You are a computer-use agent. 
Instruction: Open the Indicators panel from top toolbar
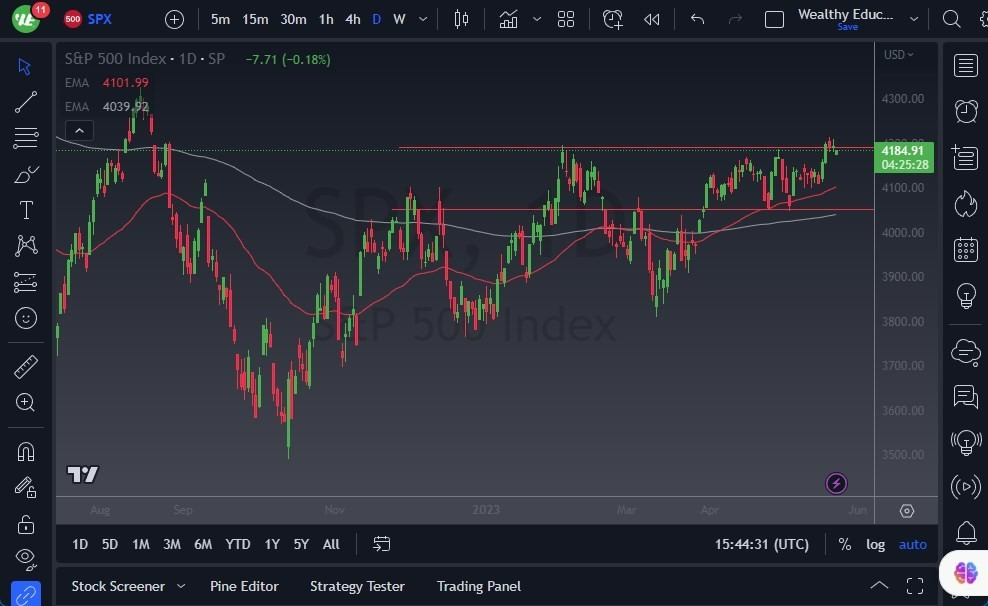[507, 18]
